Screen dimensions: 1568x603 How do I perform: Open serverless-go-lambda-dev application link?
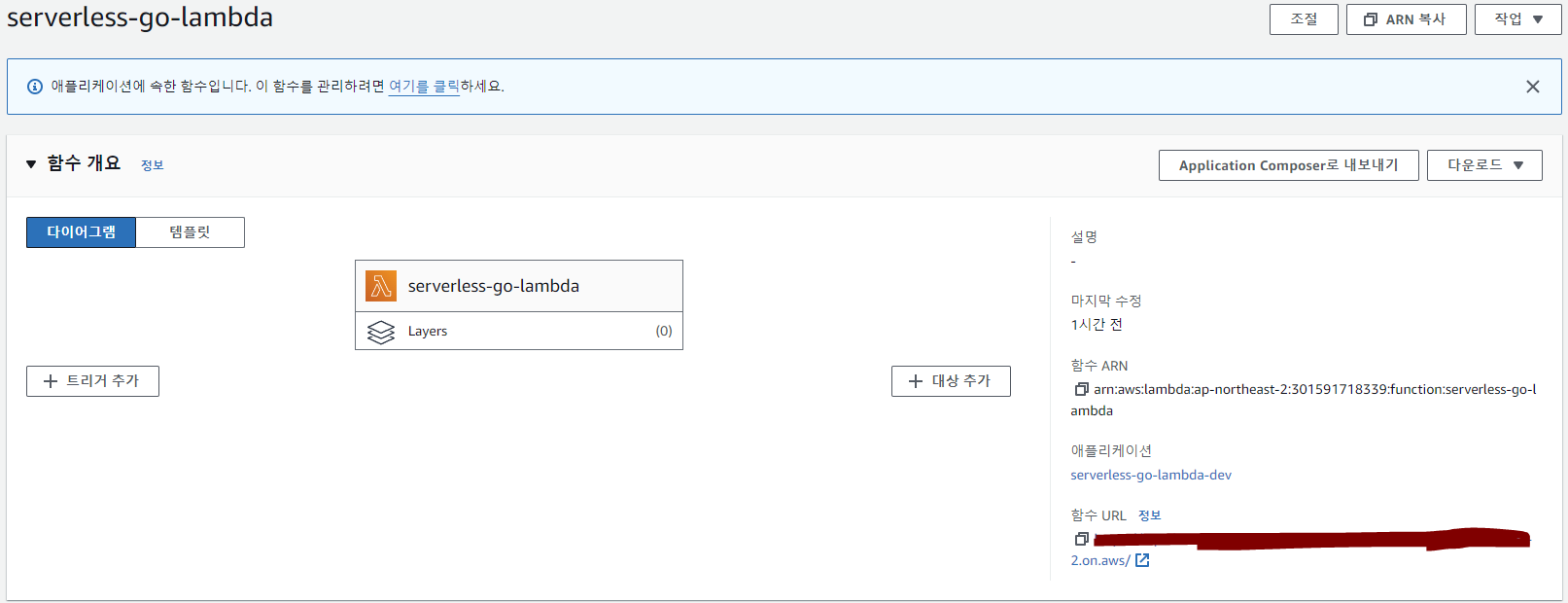tap(1151, 475)
